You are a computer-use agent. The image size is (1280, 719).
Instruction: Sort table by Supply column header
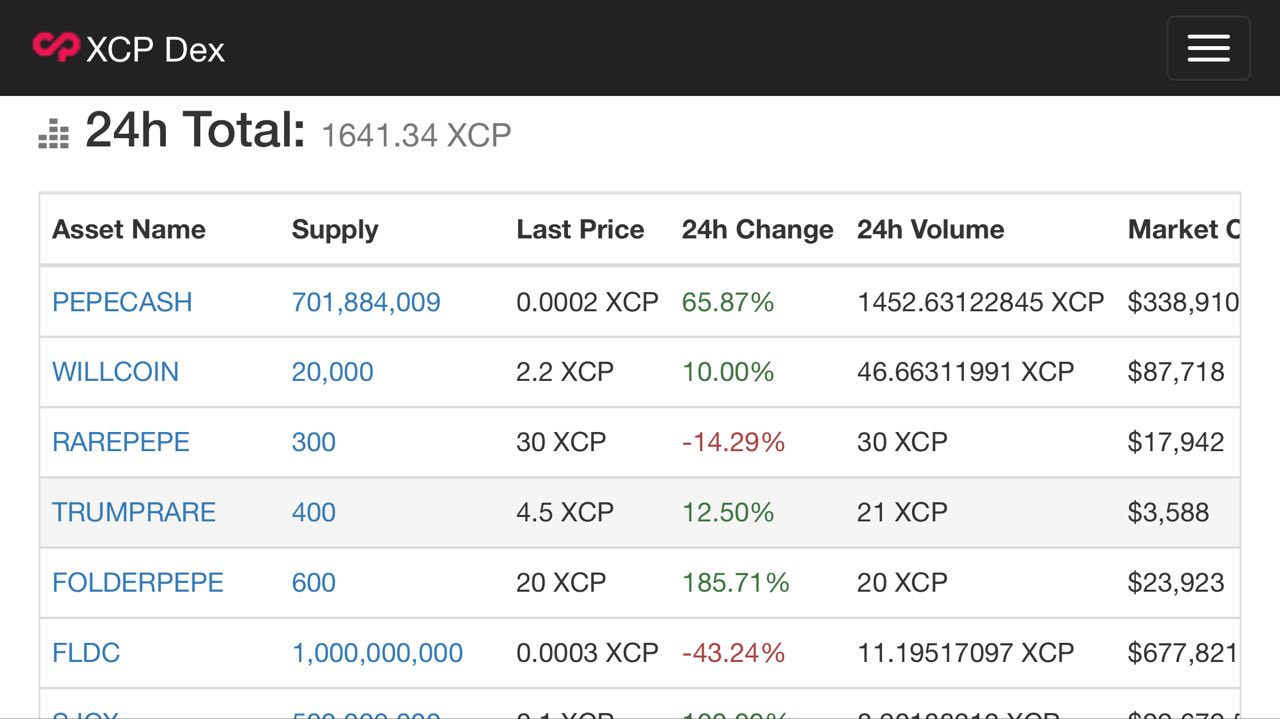tap(335, 229)
